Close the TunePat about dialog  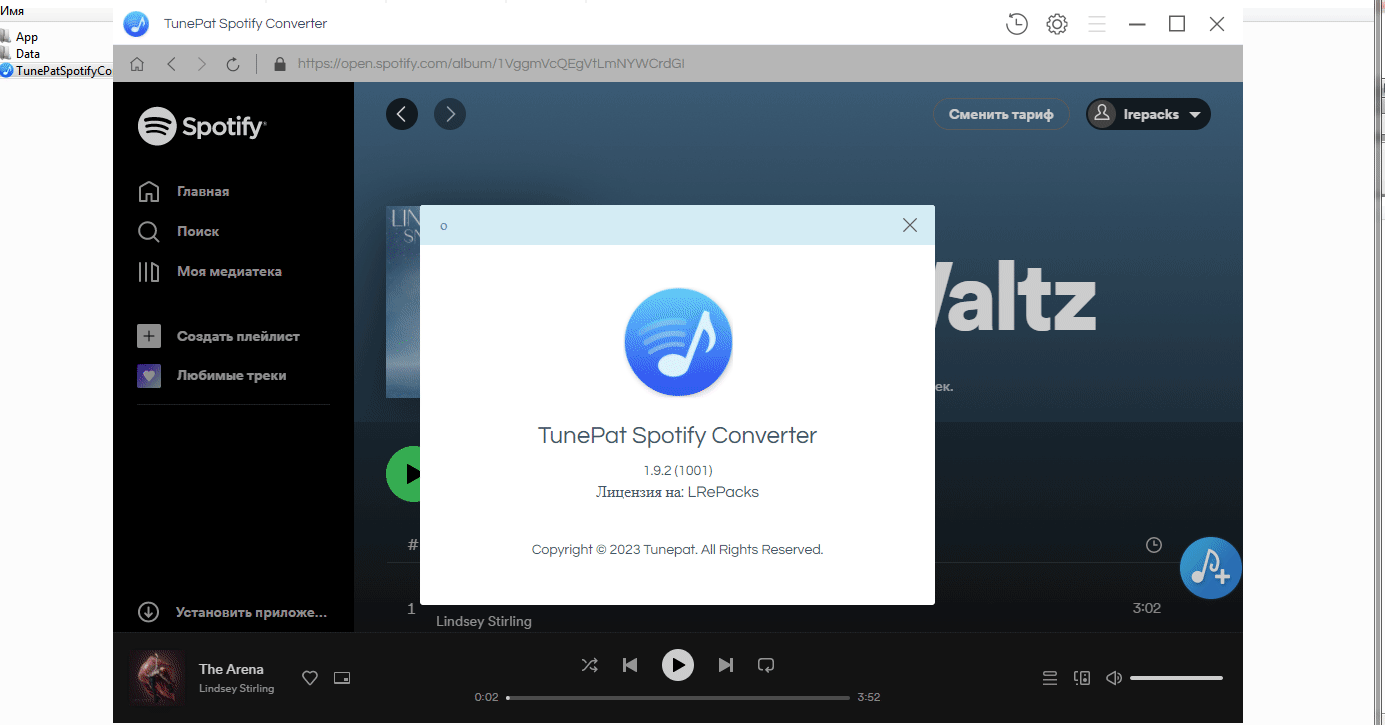point(910,225)
